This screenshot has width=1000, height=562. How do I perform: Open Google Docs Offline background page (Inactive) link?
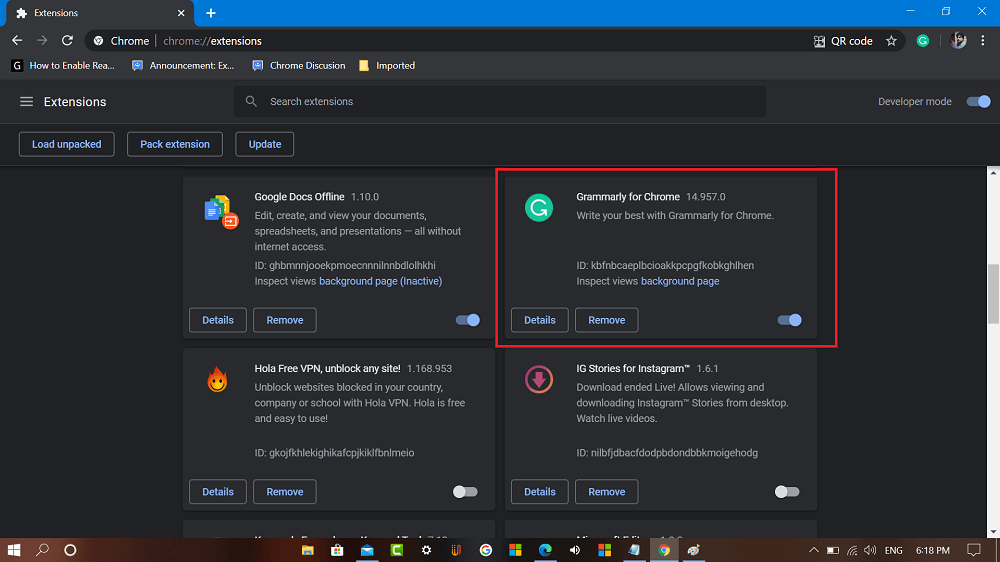tap(380, 281)
